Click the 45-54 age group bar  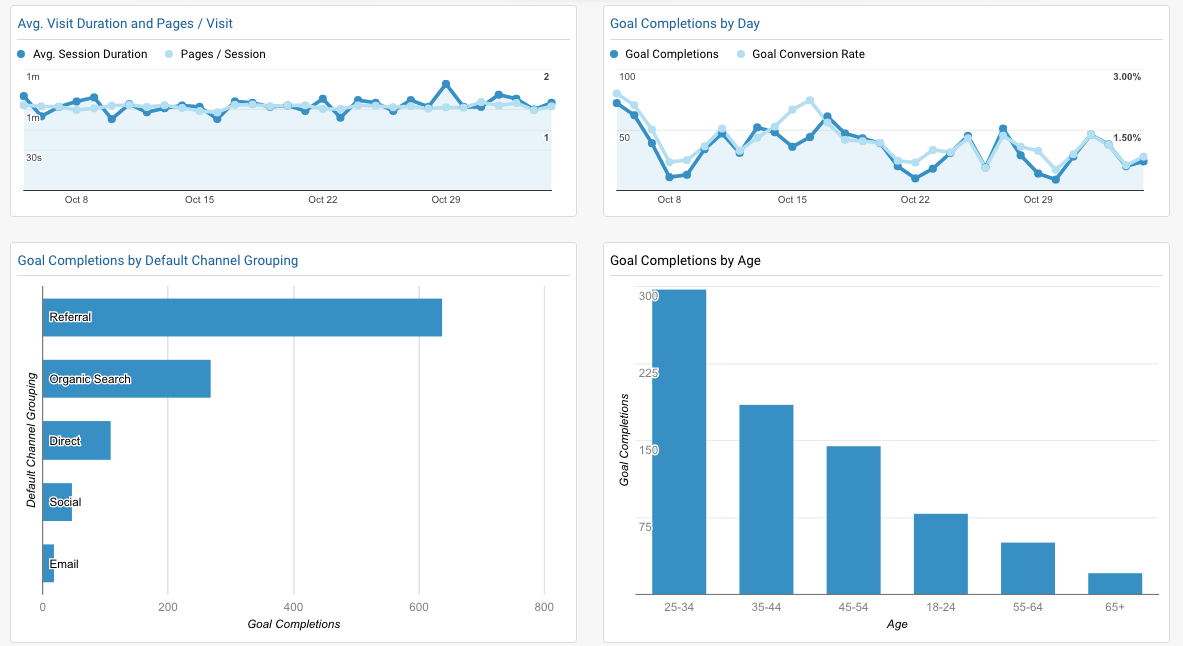coord(853,520)
